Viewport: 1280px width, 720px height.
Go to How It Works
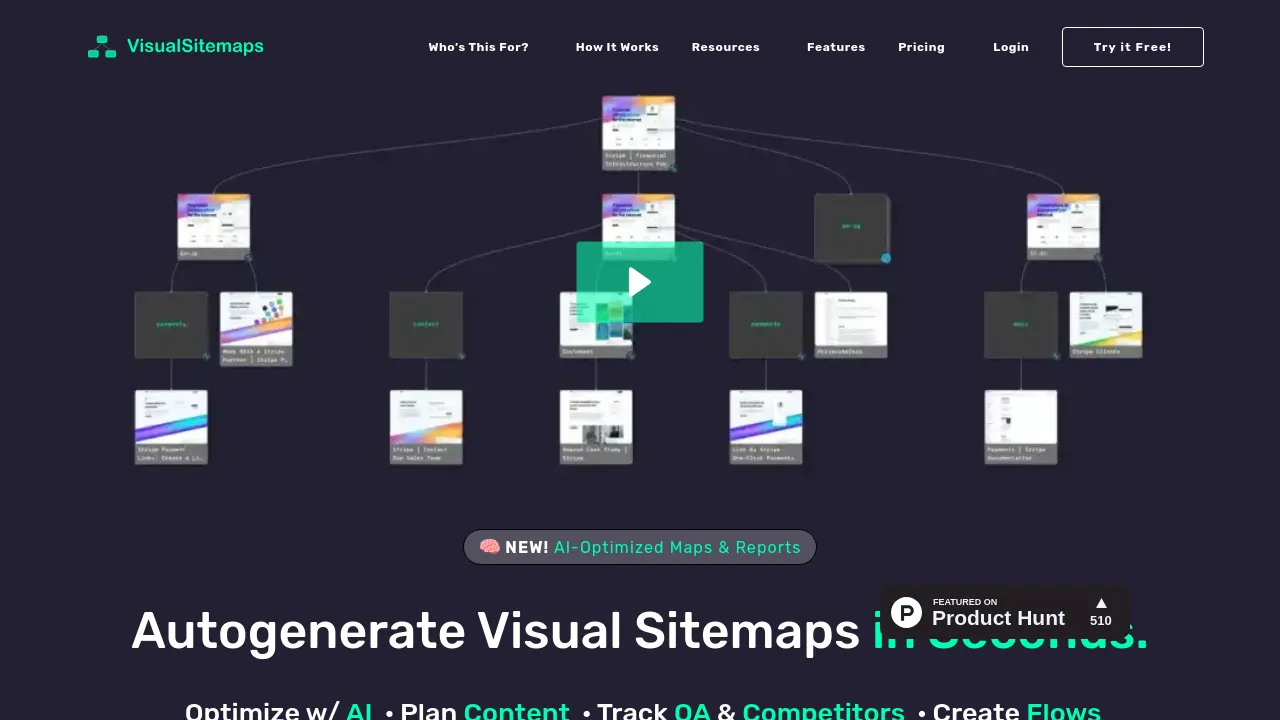point(617,47)
